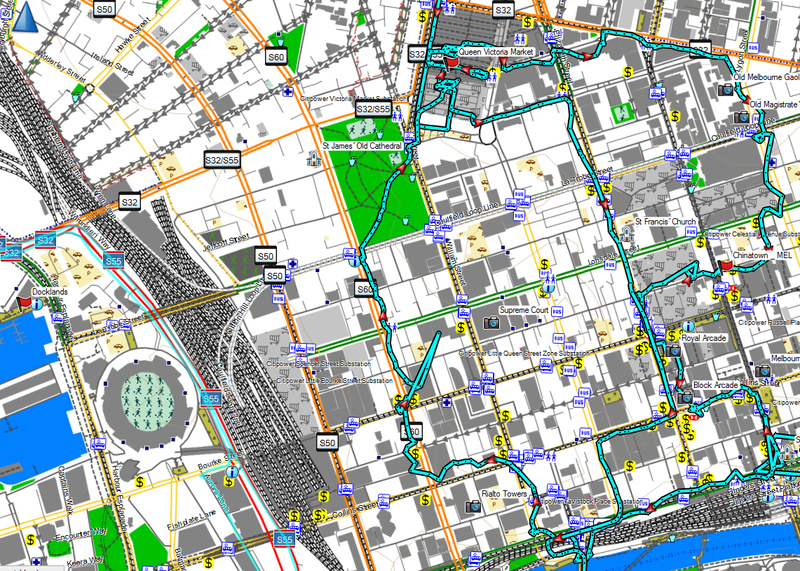
Task: Select the camera icon at Old Melbourne Gaol
Action: pyautogui.click(x=725, y=90)
